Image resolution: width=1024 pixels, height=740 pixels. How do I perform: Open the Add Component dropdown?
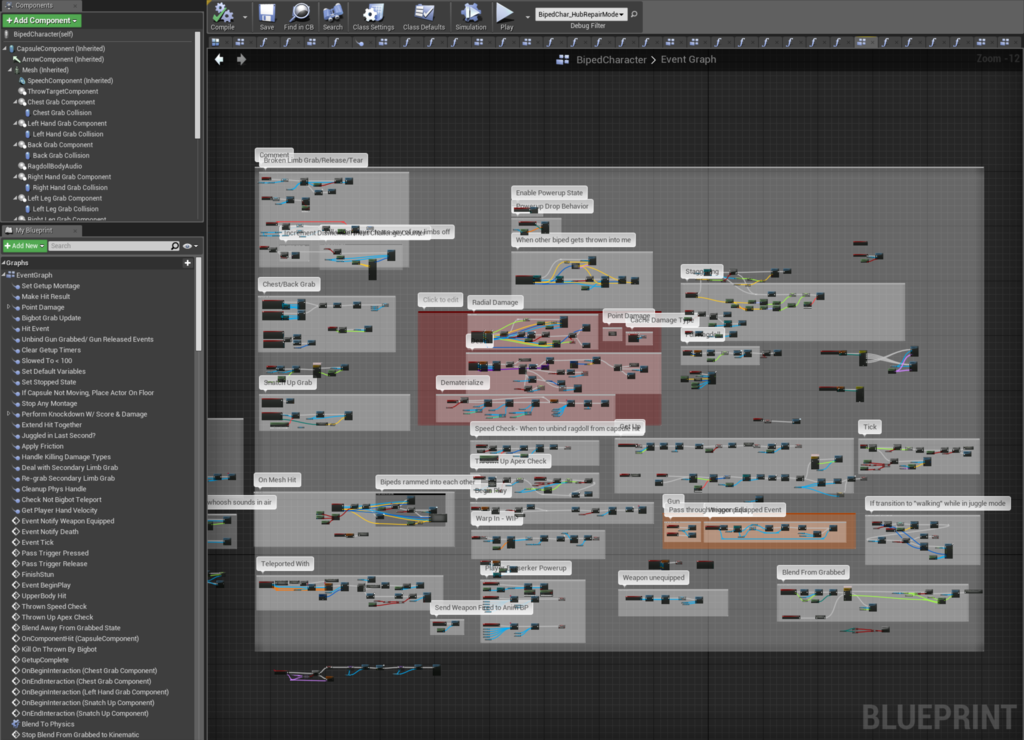click(x=41, y=20)
